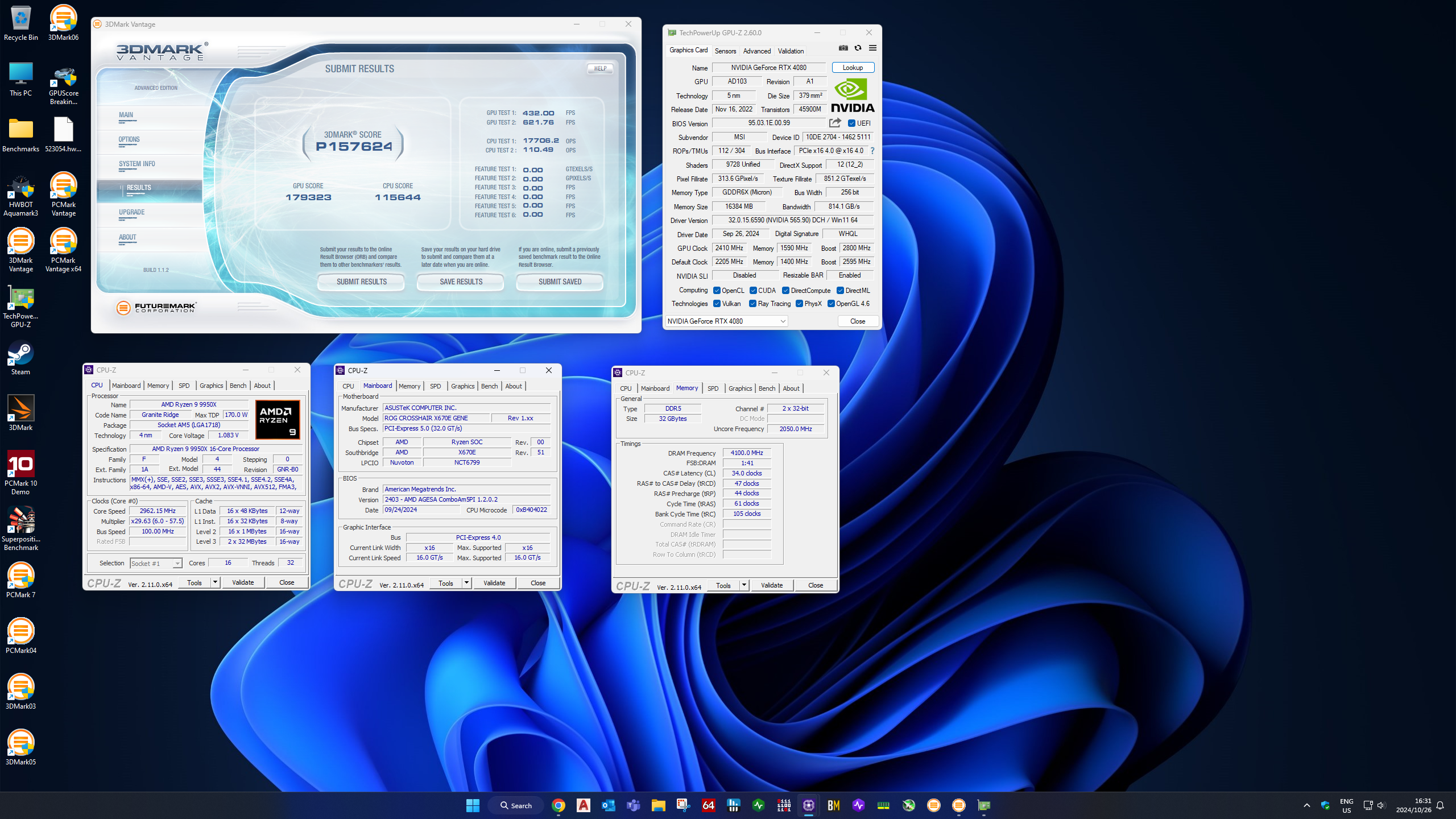Open the Benchmarks folder on desktop
The height and width of the screenshot is (819, 1456).
(x=21, y=135)
